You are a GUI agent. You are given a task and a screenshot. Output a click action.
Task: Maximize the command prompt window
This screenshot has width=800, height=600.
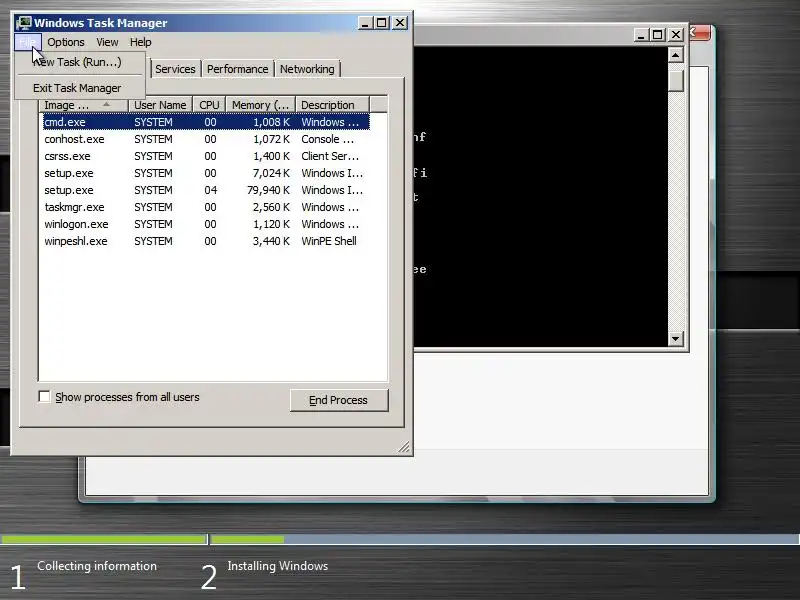658,35
